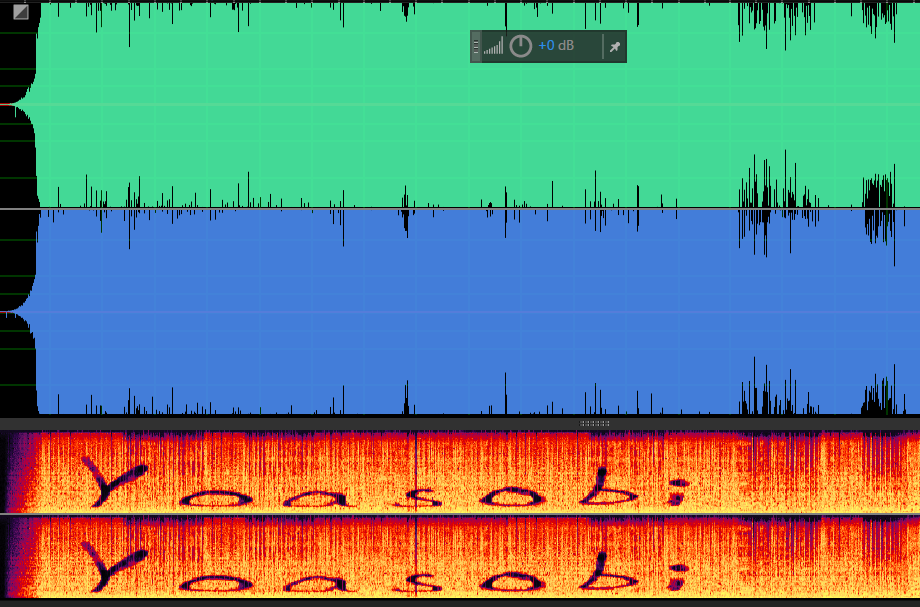
Task: Select the +0 dB gain value
Action: [557, 46]
